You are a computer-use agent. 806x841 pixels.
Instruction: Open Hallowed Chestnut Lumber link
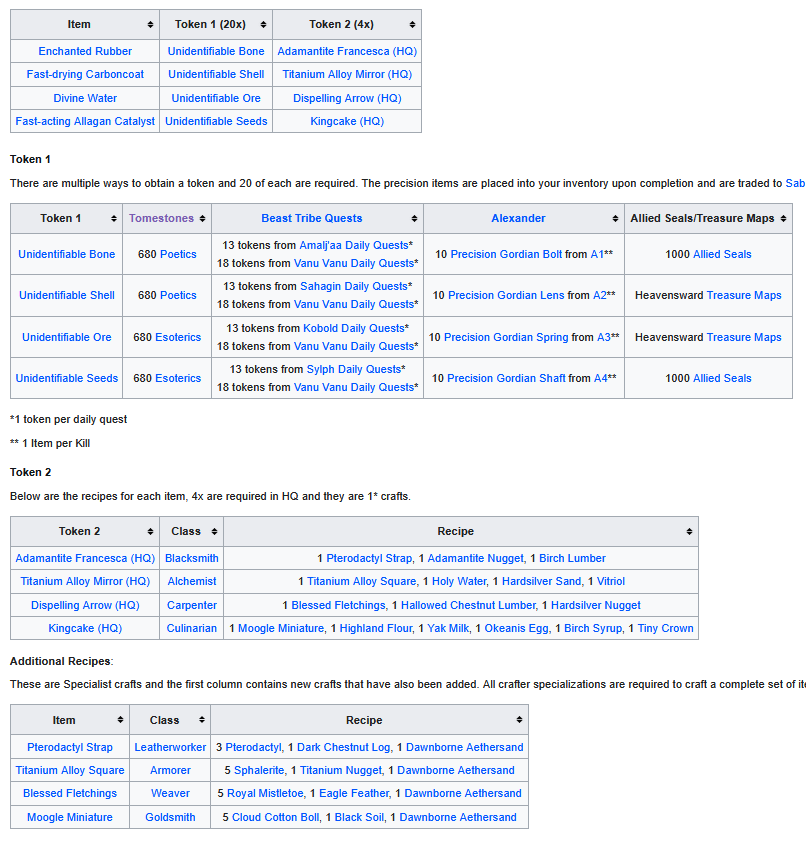(x=468, y=606)
